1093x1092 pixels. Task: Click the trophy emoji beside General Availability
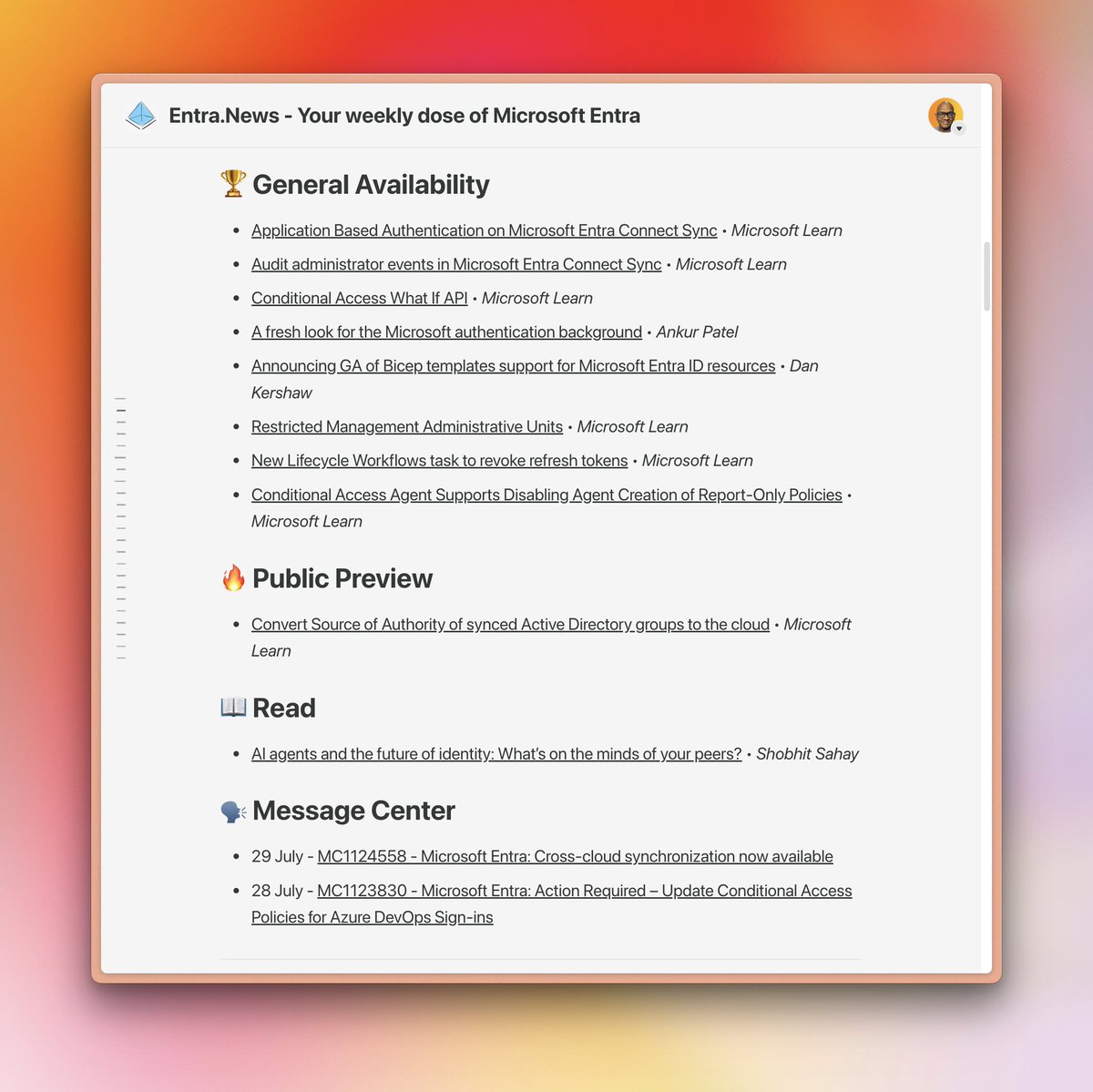[x=233, y=184]
